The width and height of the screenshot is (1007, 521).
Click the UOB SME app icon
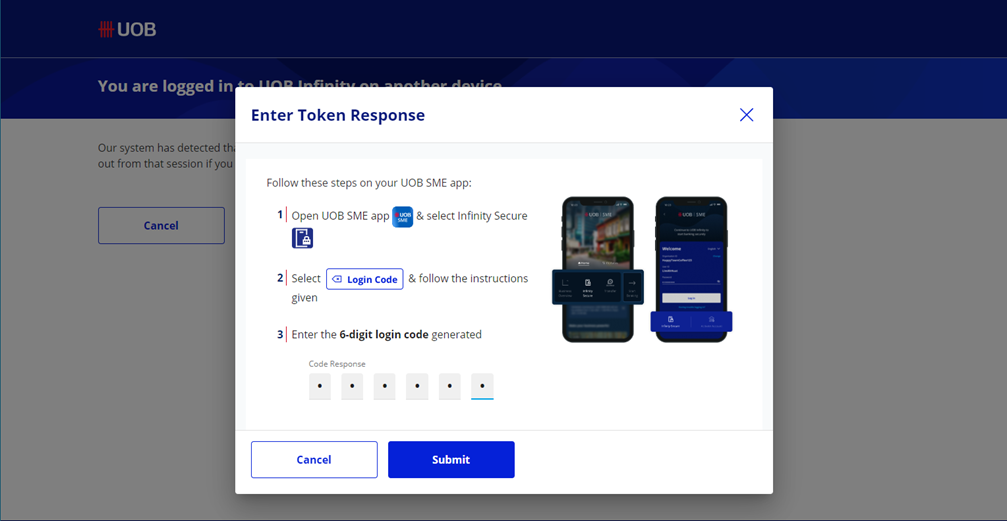403,216
